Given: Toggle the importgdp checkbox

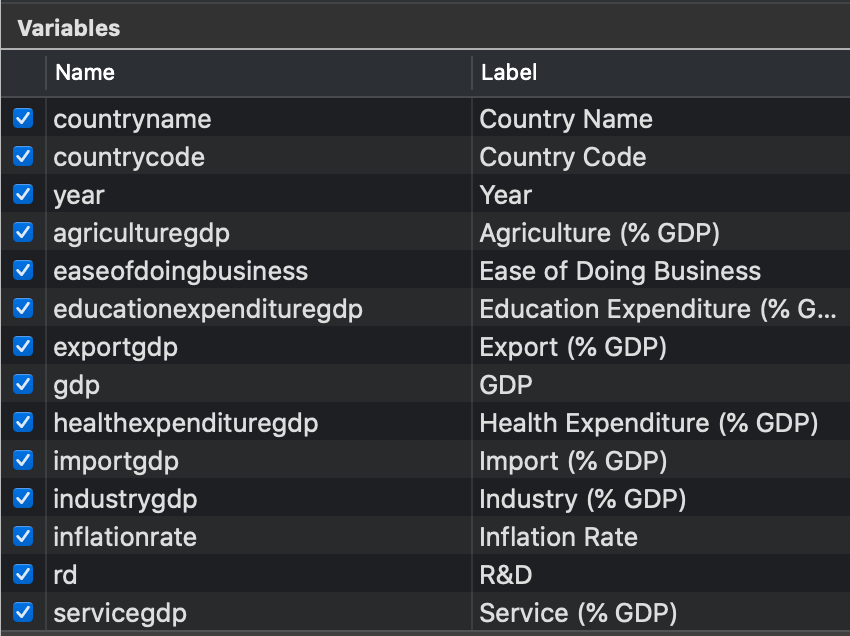Looking at the screenshot, I should 22,460.
